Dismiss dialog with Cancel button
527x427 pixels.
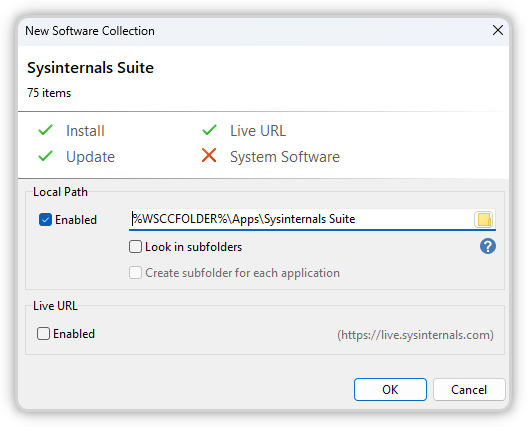(469, 389)
